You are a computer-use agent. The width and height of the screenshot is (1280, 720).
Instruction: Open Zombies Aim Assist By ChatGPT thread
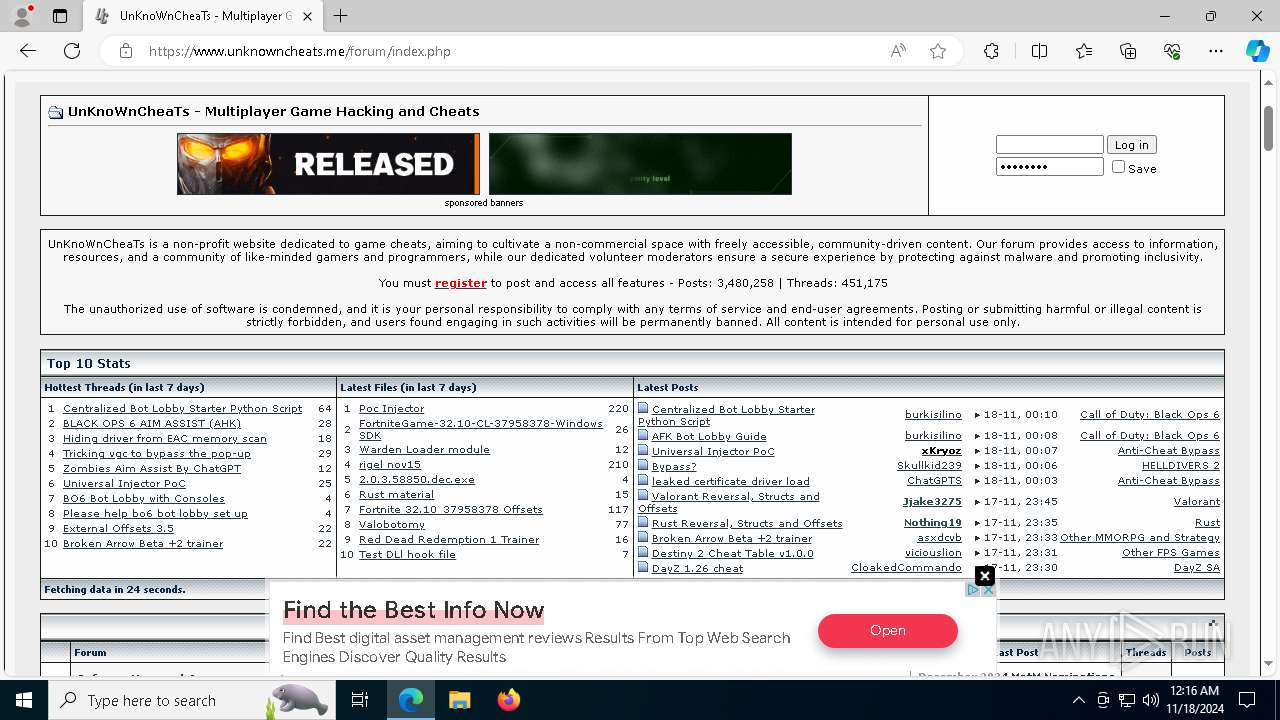(x=152, y=468)
